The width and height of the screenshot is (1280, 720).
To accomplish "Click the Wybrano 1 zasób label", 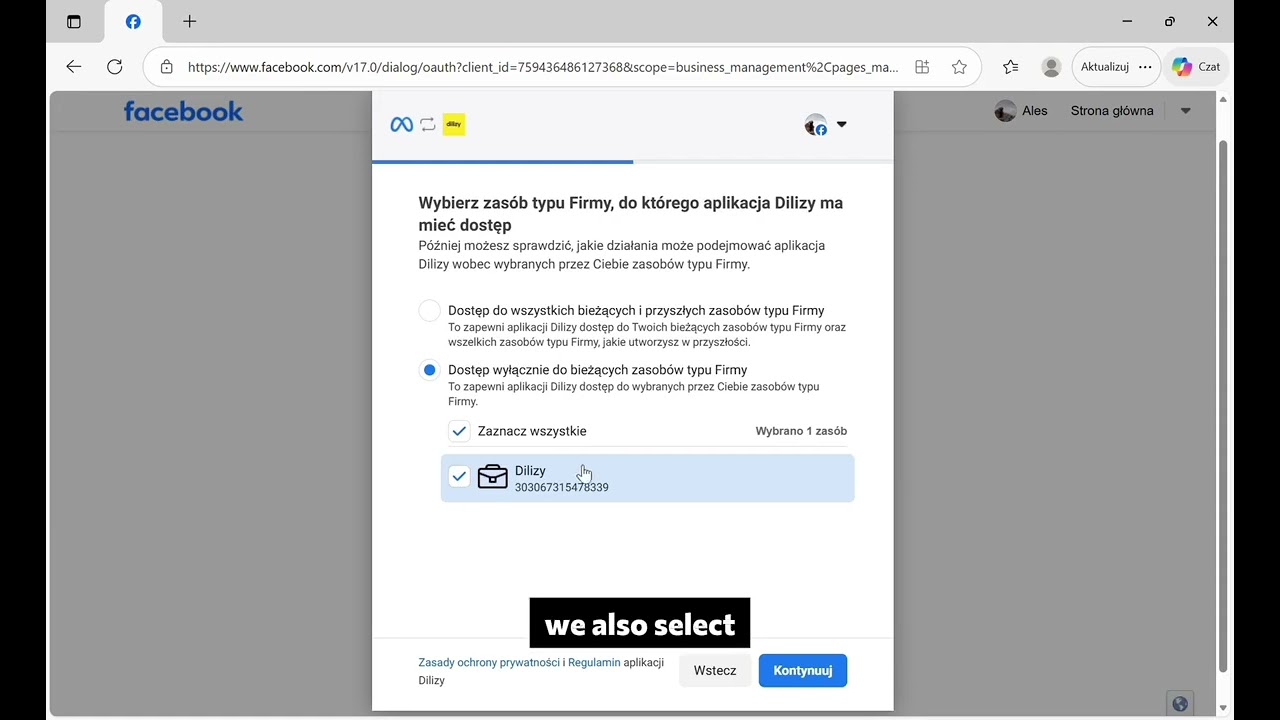I will 801,431.
